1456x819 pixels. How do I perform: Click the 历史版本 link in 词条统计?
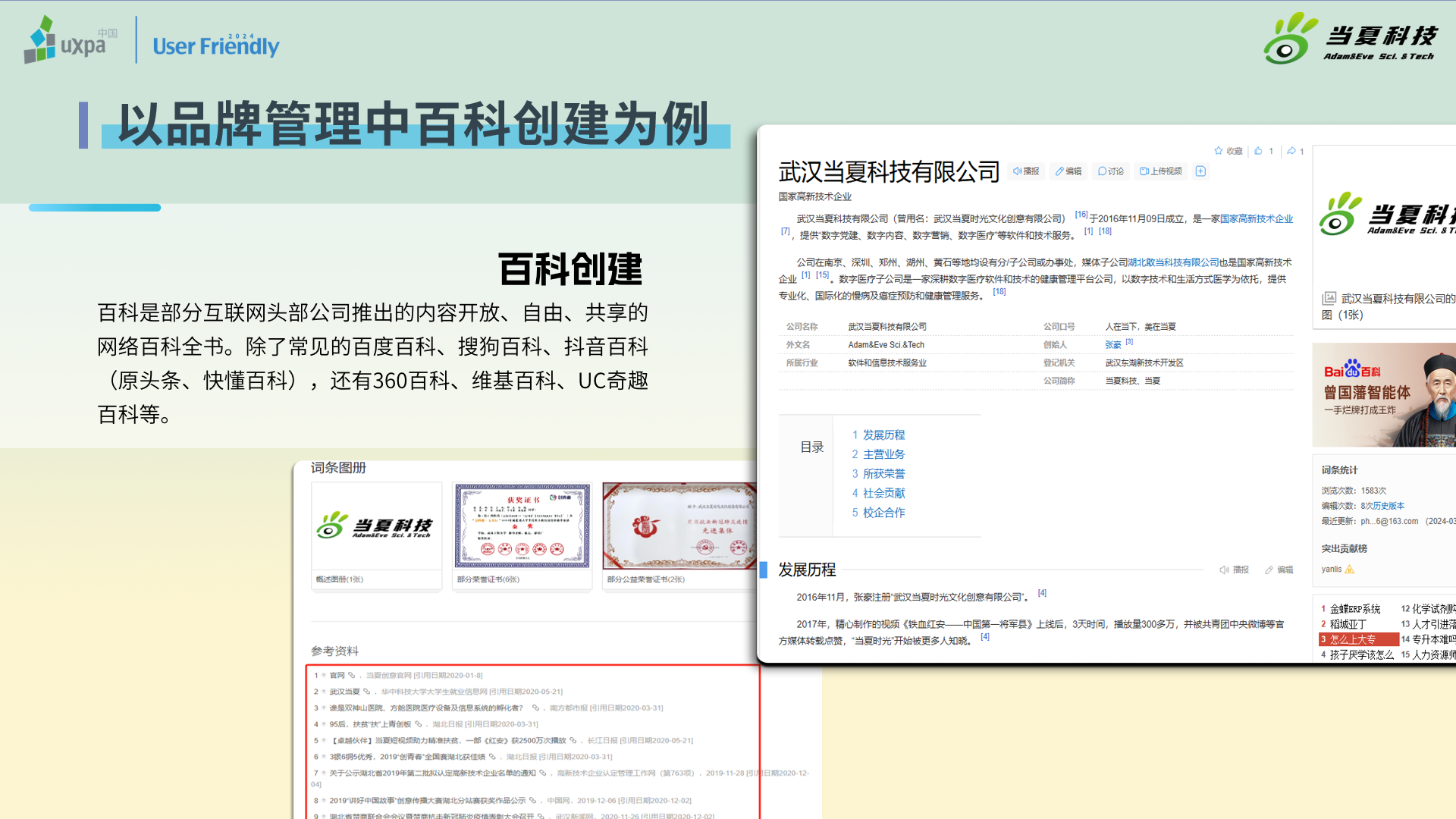[1389, 506]
